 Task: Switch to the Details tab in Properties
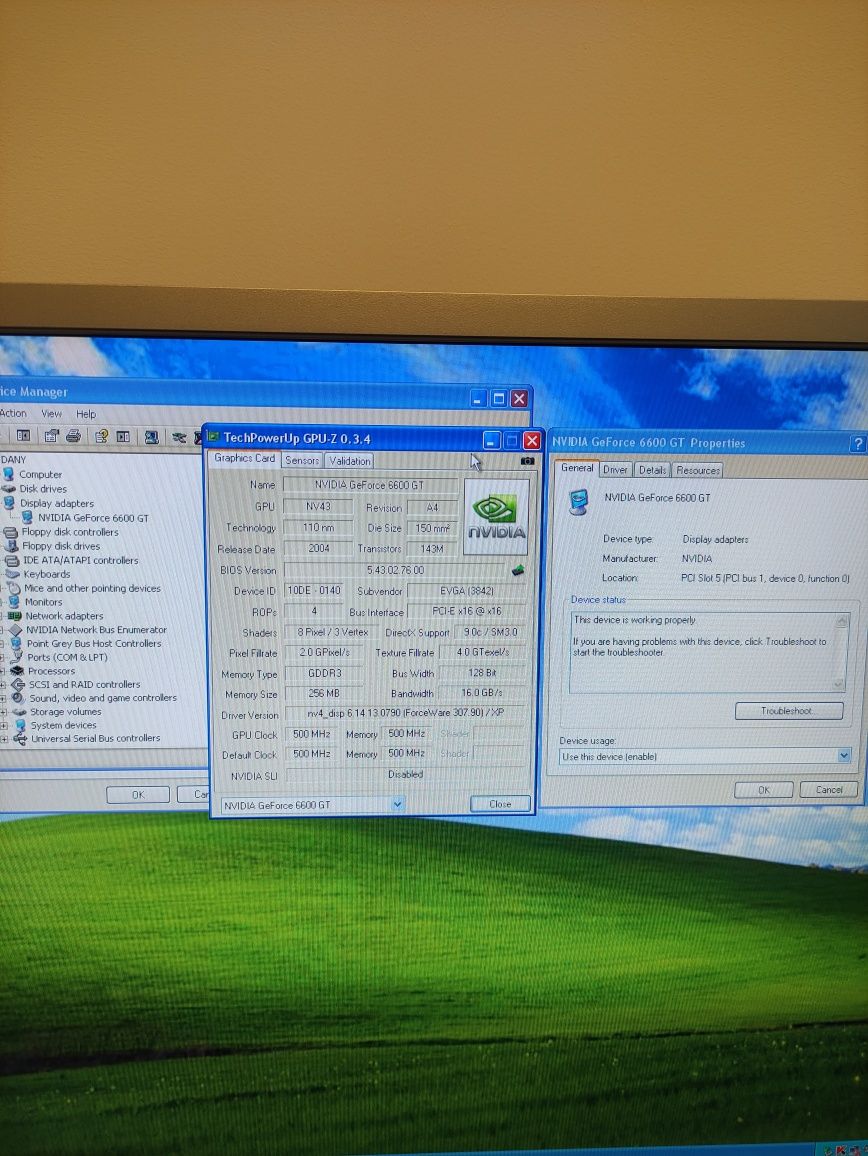click(x=652, y=470)
